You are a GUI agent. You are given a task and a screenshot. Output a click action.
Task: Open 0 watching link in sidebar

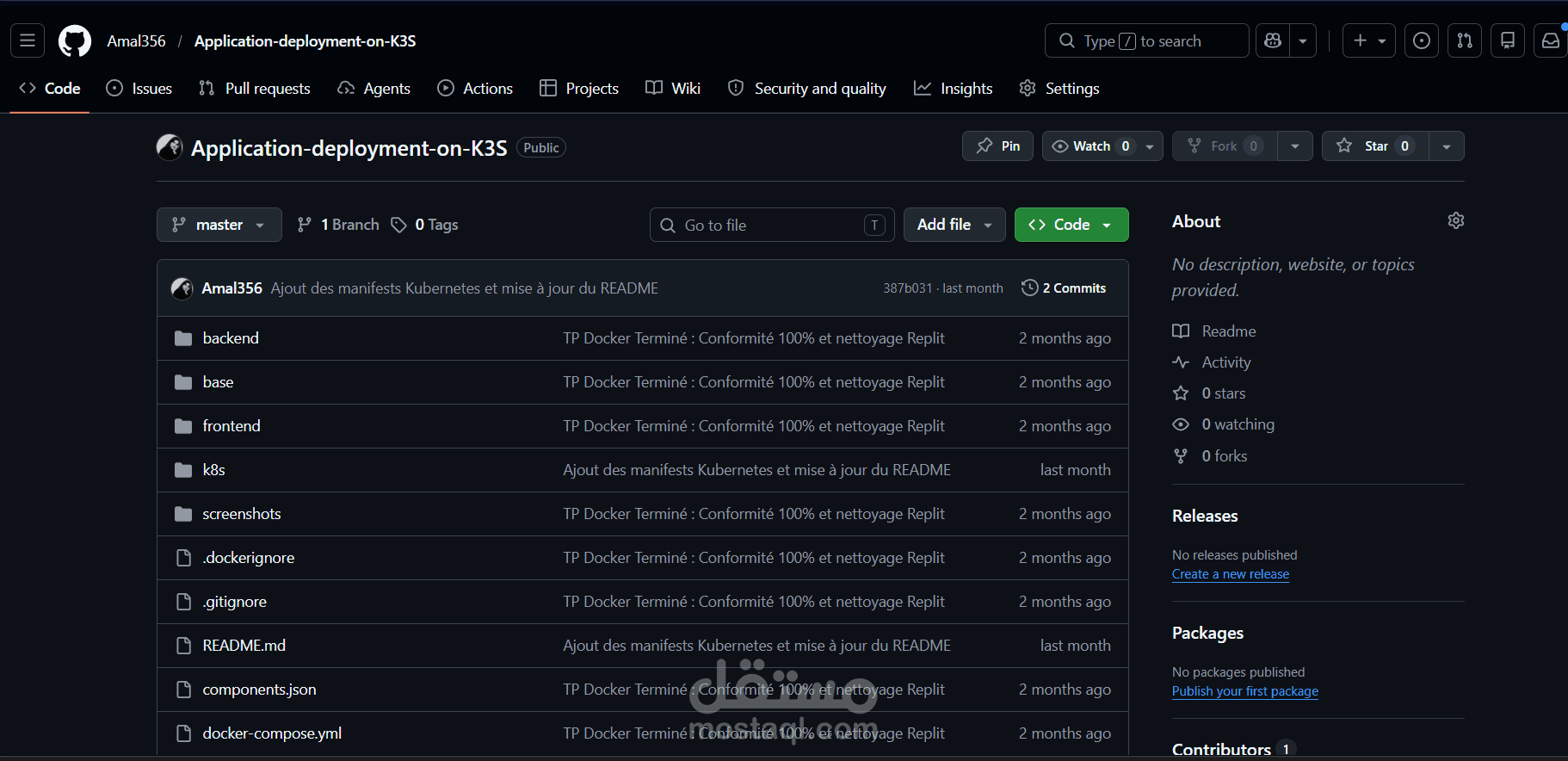(1224, 424)
